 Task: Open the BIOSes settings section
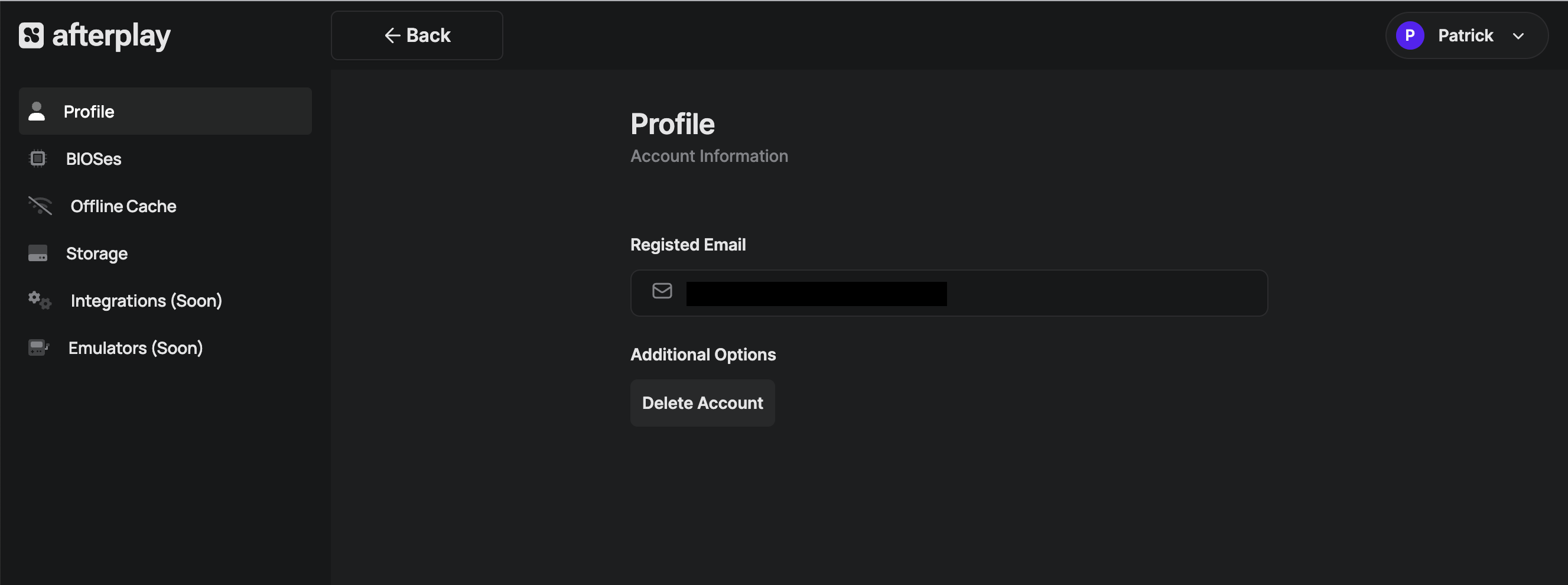click(x=94, y=159)
